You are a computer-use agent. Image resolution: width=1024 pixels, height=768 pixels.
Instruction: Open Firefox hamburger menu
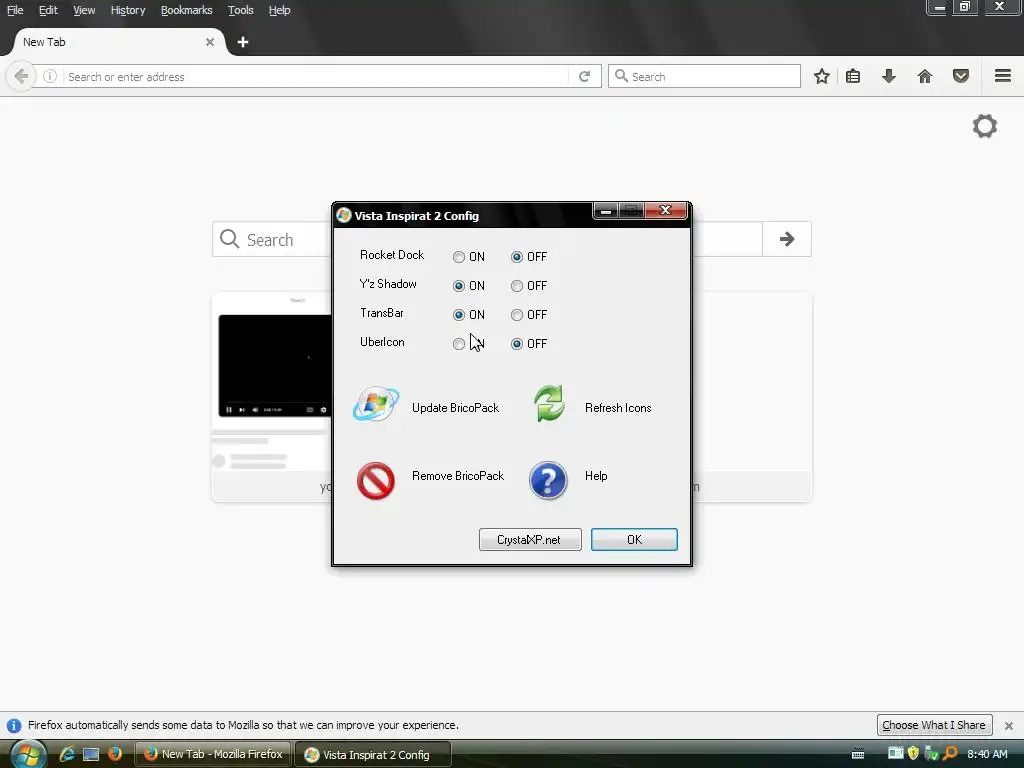point(1003,76)
